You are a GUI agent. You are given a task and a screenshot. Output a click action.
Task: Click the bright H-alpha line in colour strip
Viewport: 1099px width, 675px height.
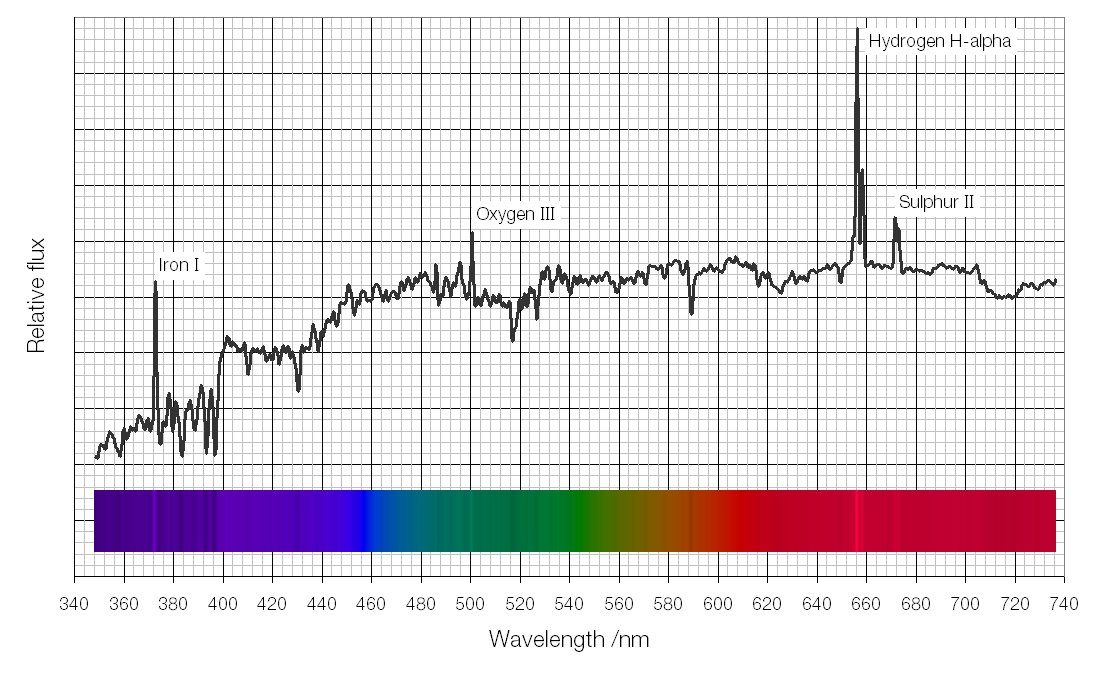tap(857, 520)
